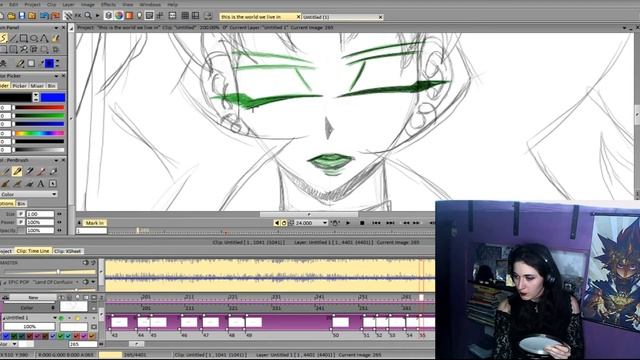Select the flood fill bucket tool
The image size is (640, 360).
pyautogui.click(x=55, y=38)
